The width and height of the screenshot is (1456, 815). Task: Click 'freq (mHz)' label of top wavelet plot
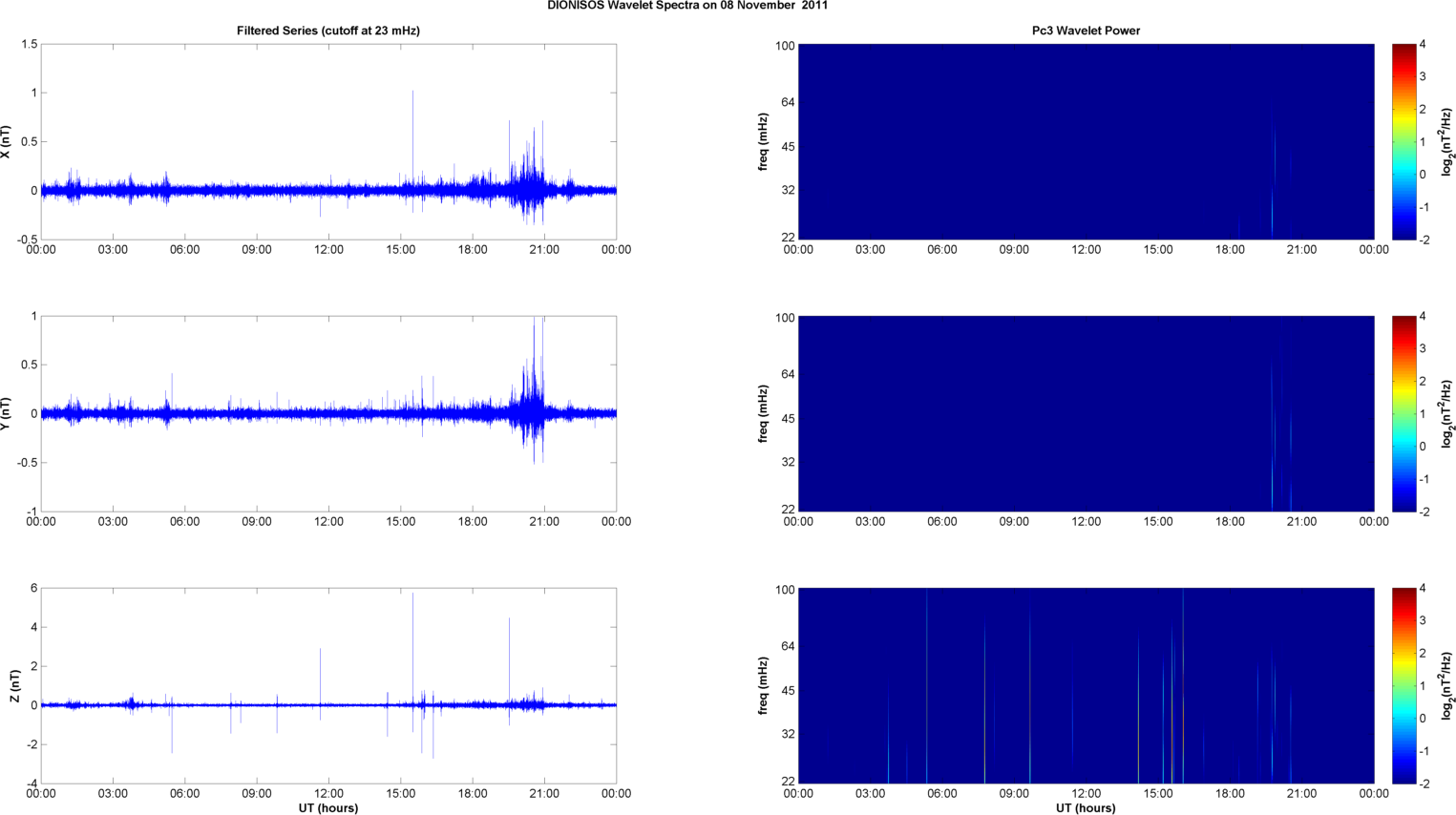(x=764, y=141)
